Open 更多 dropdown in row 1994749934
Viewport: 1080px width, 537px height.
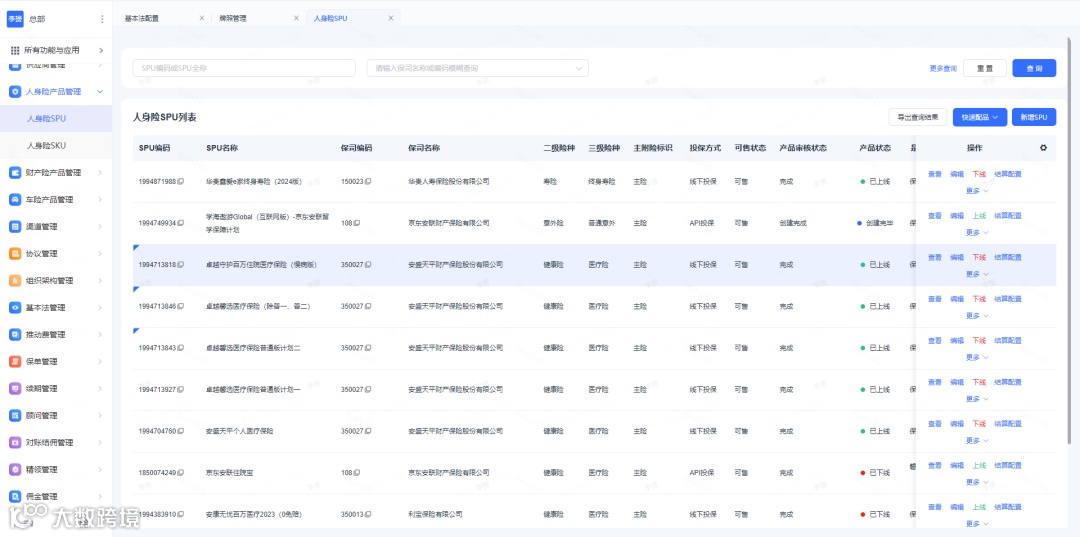tap(977, 233)
